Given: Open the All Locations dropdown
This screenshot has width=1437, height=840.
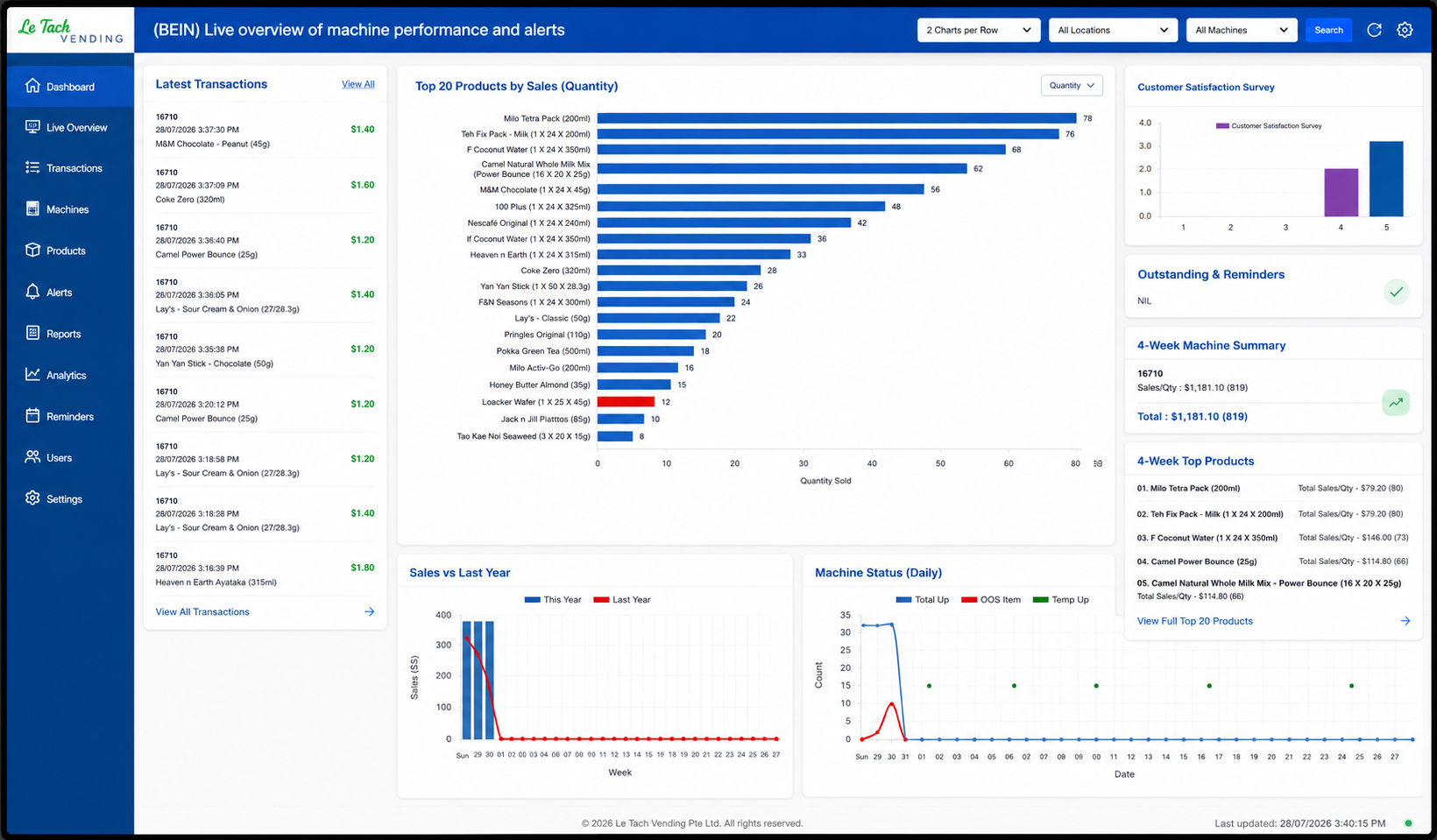Looking at the screenshot, I should 1113,30.
